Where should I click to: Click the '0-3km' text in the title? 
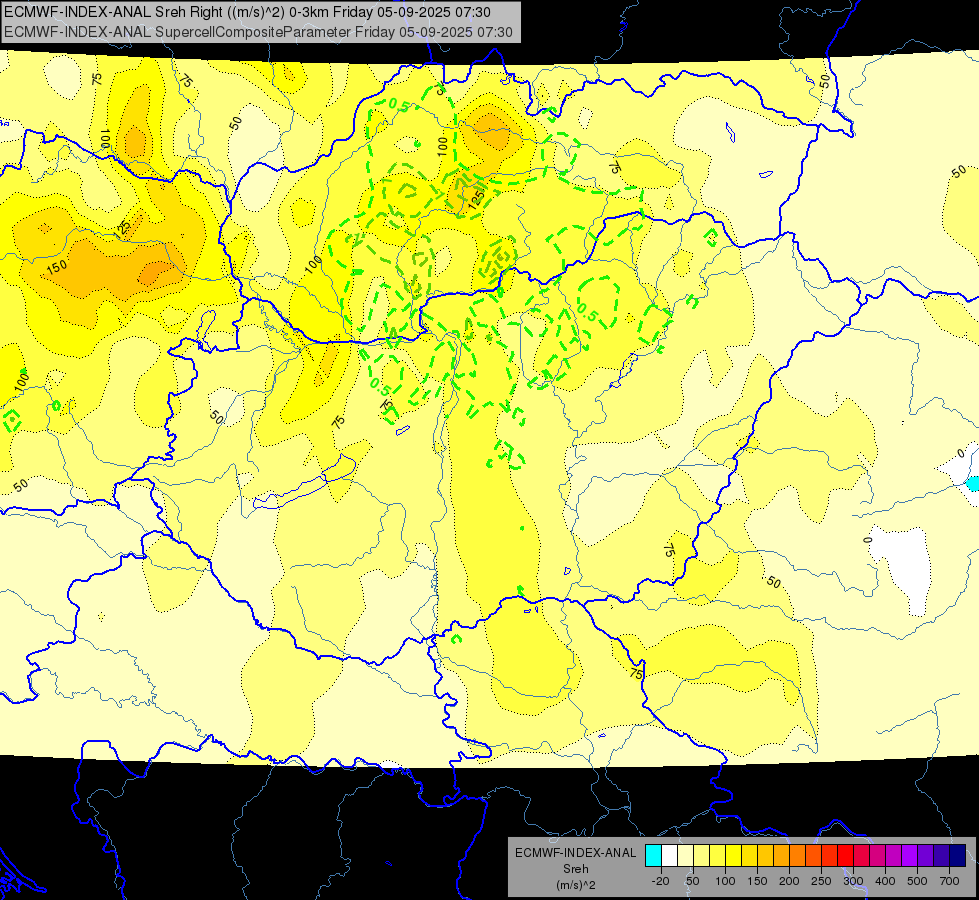point(308,12)
